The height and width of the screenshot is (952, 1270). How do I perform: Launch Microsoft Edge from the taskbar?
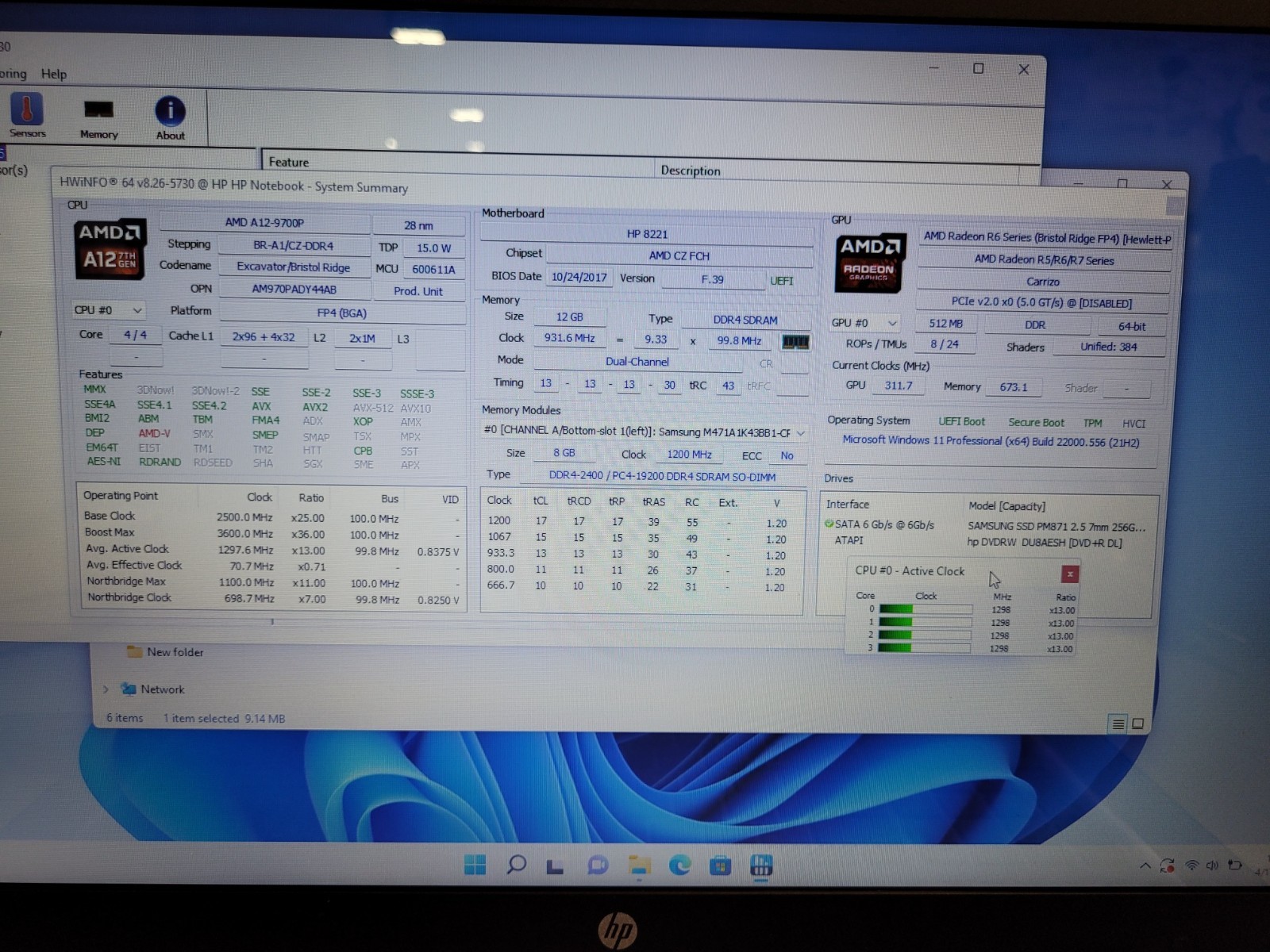click(679, 866)
